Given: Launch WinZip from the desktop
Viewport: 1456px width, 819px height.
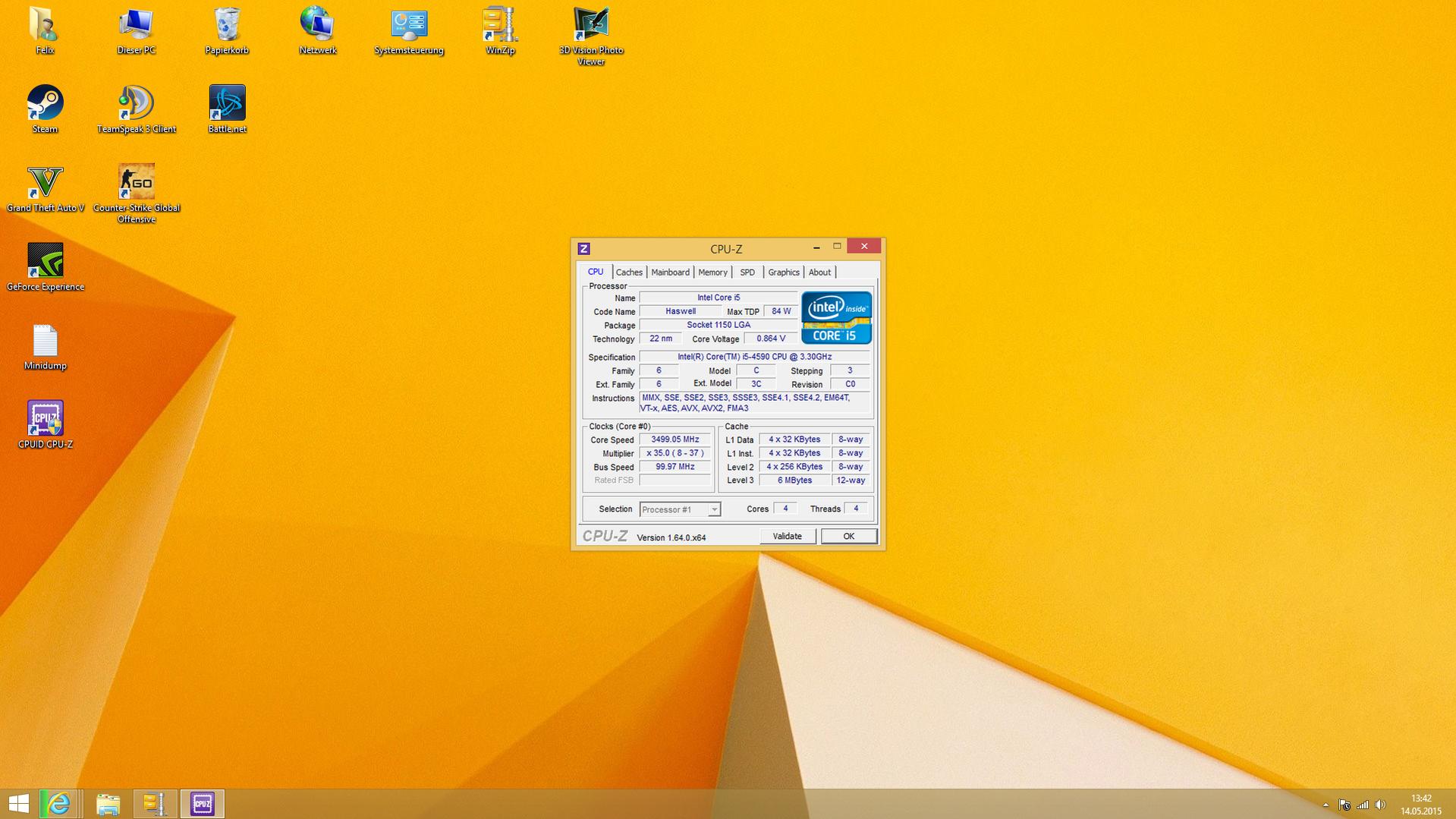Looking at the screenshot, I should pos(500,30).
